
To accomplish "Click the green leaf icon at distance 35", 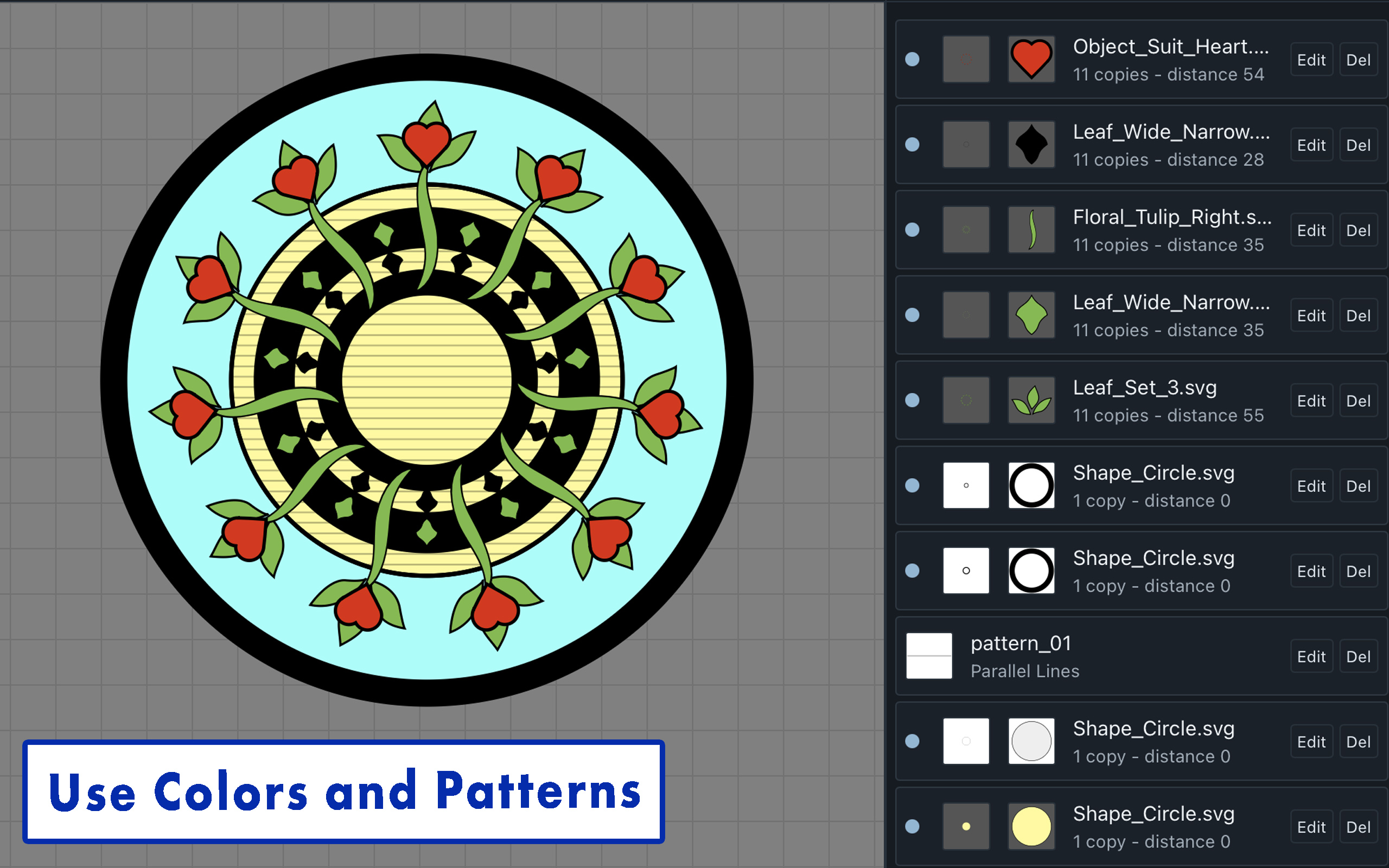I will (x=1031, y=315).
